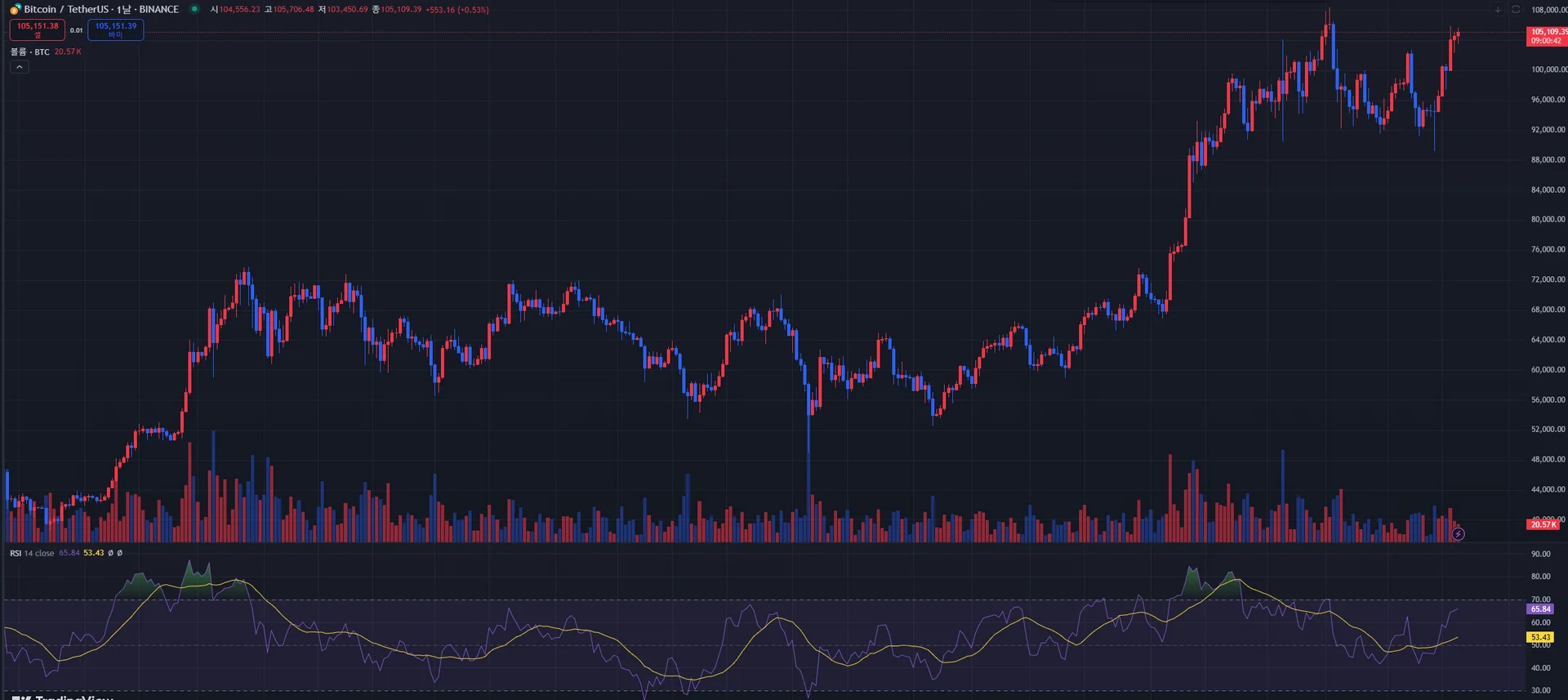Click the 48,000.00 price axis label
Viewport: 1568px width, 700px height.
pos(1548,460)
